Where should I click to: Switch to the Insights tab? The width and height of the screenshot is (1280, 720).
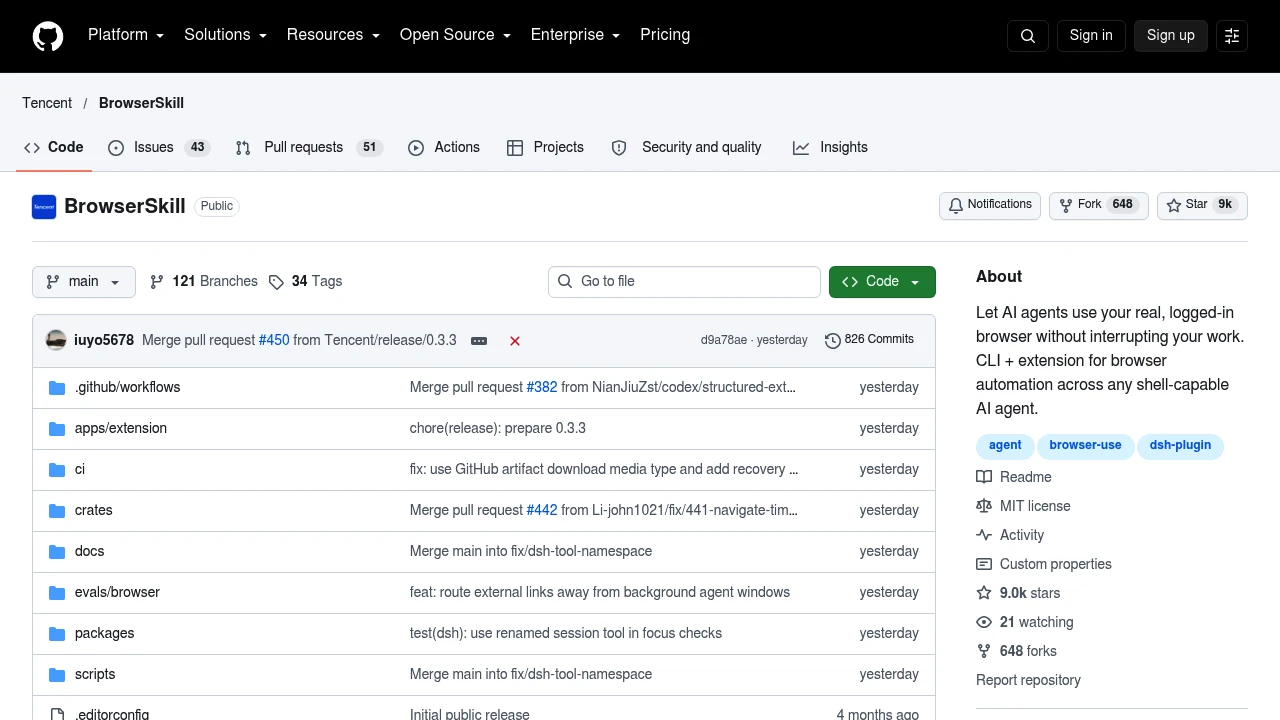coord(830,147)
